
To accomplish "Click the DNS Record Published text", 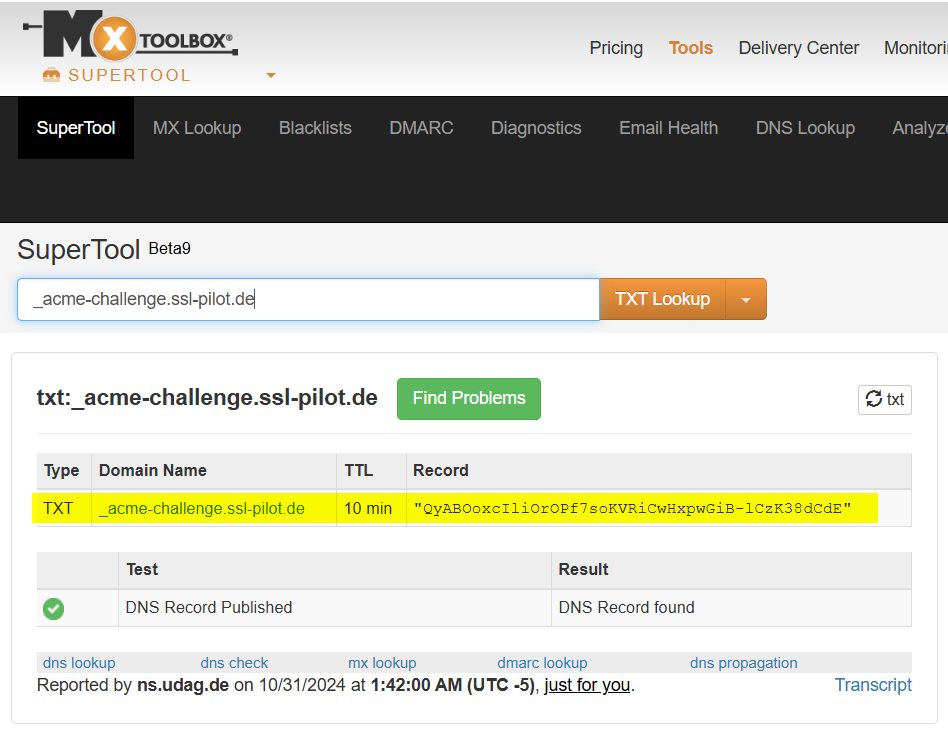I will (x=209, y=607).
